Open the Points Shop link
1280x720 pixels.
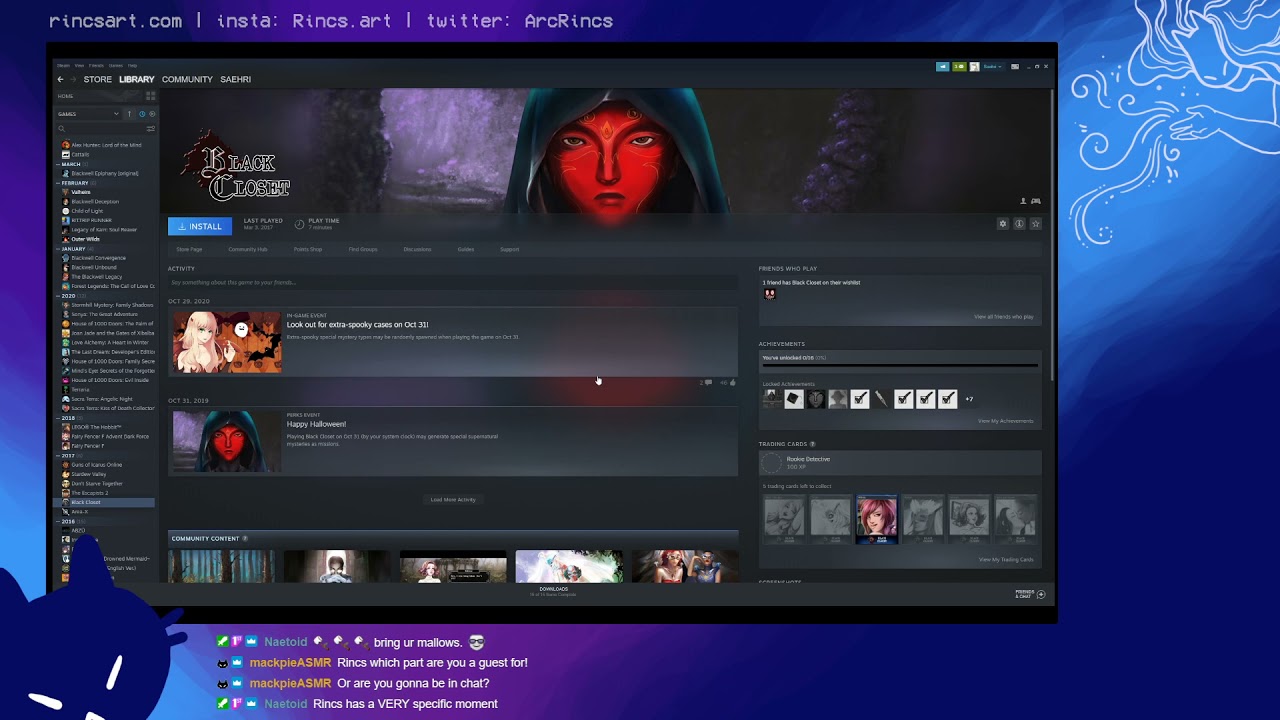pyautogui.click(x=308, y=249)
